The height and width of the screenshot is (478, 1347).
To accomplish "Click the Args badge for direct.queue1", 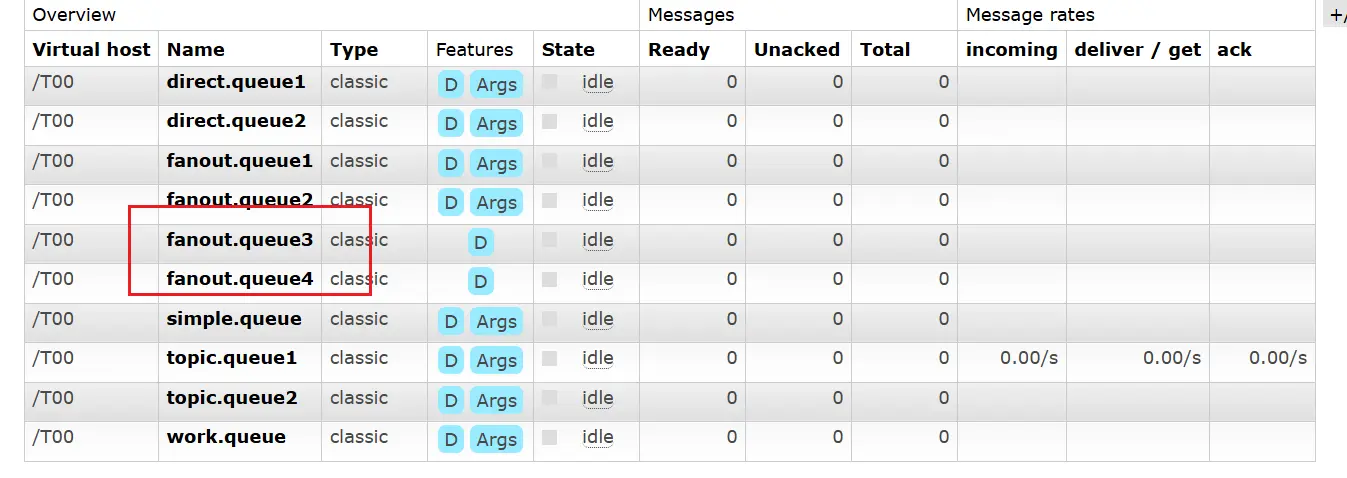I will (x=496, y=85).
